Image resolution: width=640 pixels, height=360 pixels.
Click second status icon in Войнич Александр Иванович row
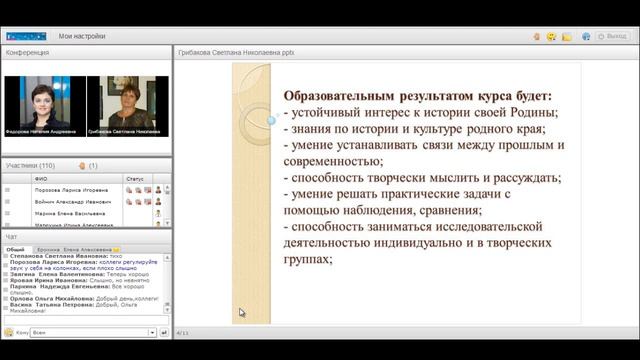tap(138, 202)
